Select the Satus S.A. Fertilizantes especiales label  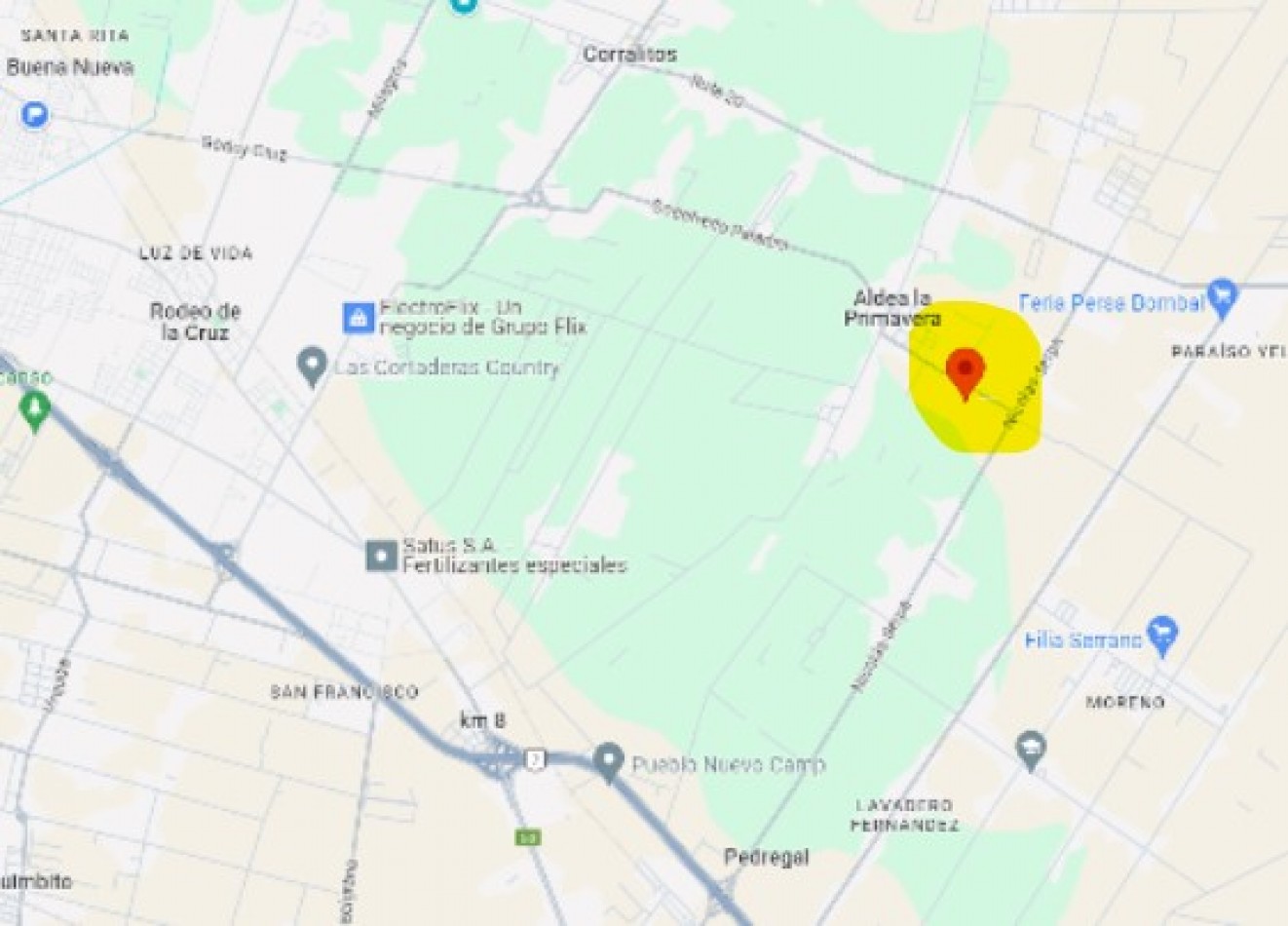click(514, 556)
